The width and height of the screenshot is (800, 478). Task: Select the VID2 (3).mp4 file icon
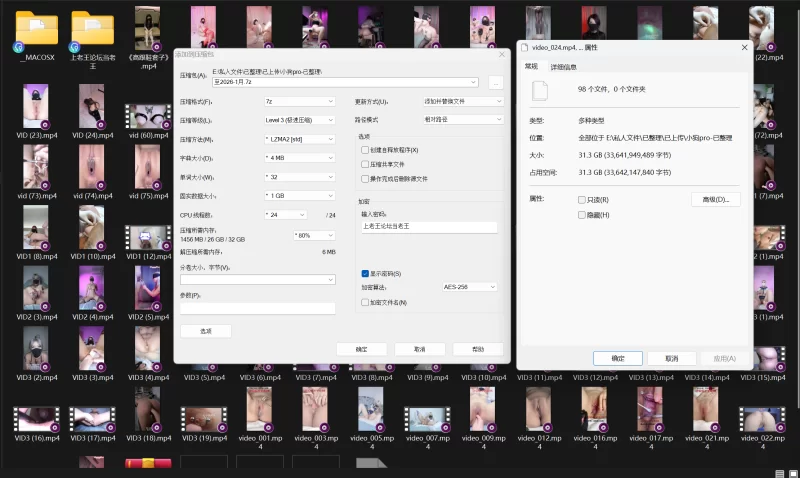click(x=36, y=288)
